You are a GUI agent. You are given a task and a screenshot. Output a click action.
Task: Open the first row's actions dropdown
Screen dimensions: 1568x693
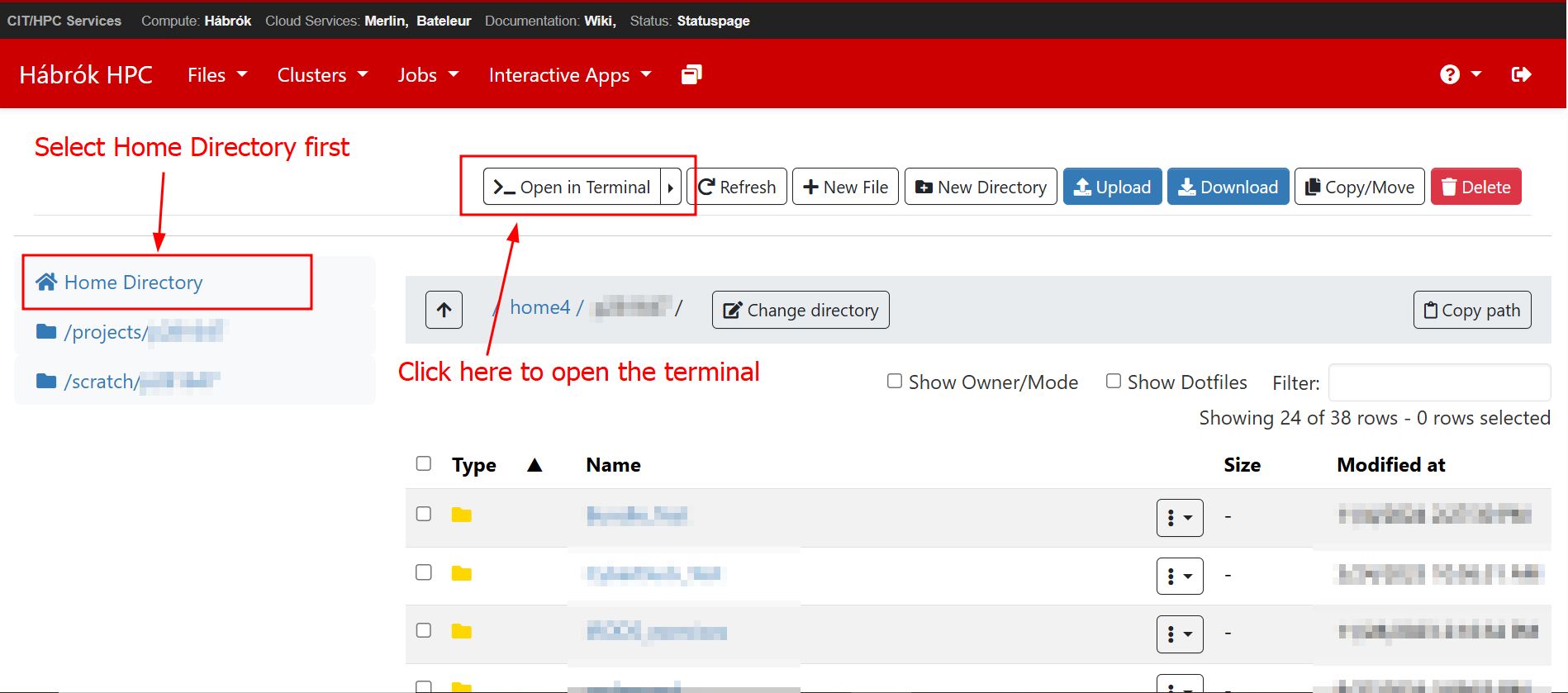(1180, 518)
